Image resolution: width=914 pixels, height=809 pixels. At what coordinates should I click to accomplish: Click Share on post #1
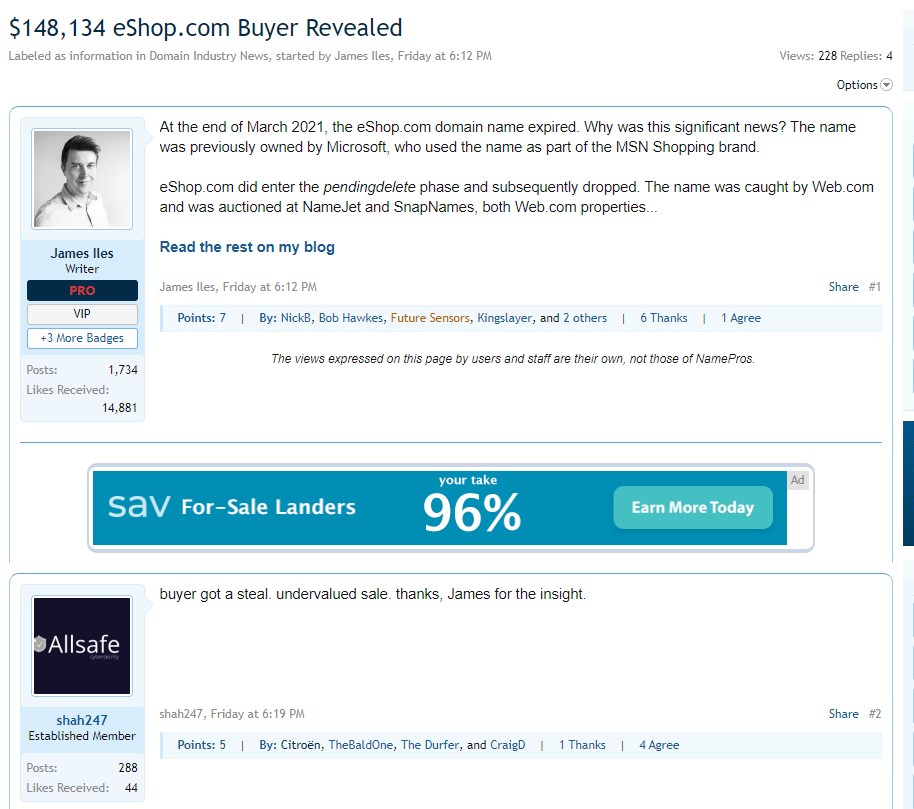coord(843,287)
